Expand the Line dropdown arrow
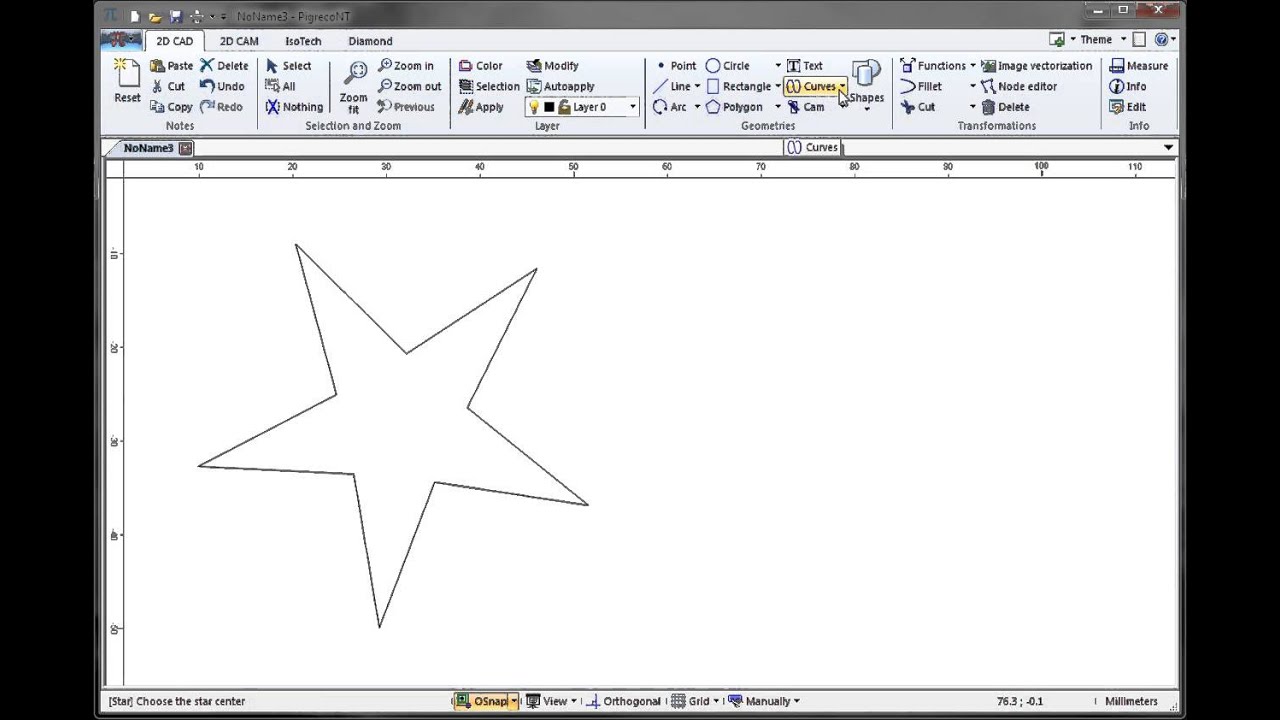1280x720 pixels. click(697, 87)
